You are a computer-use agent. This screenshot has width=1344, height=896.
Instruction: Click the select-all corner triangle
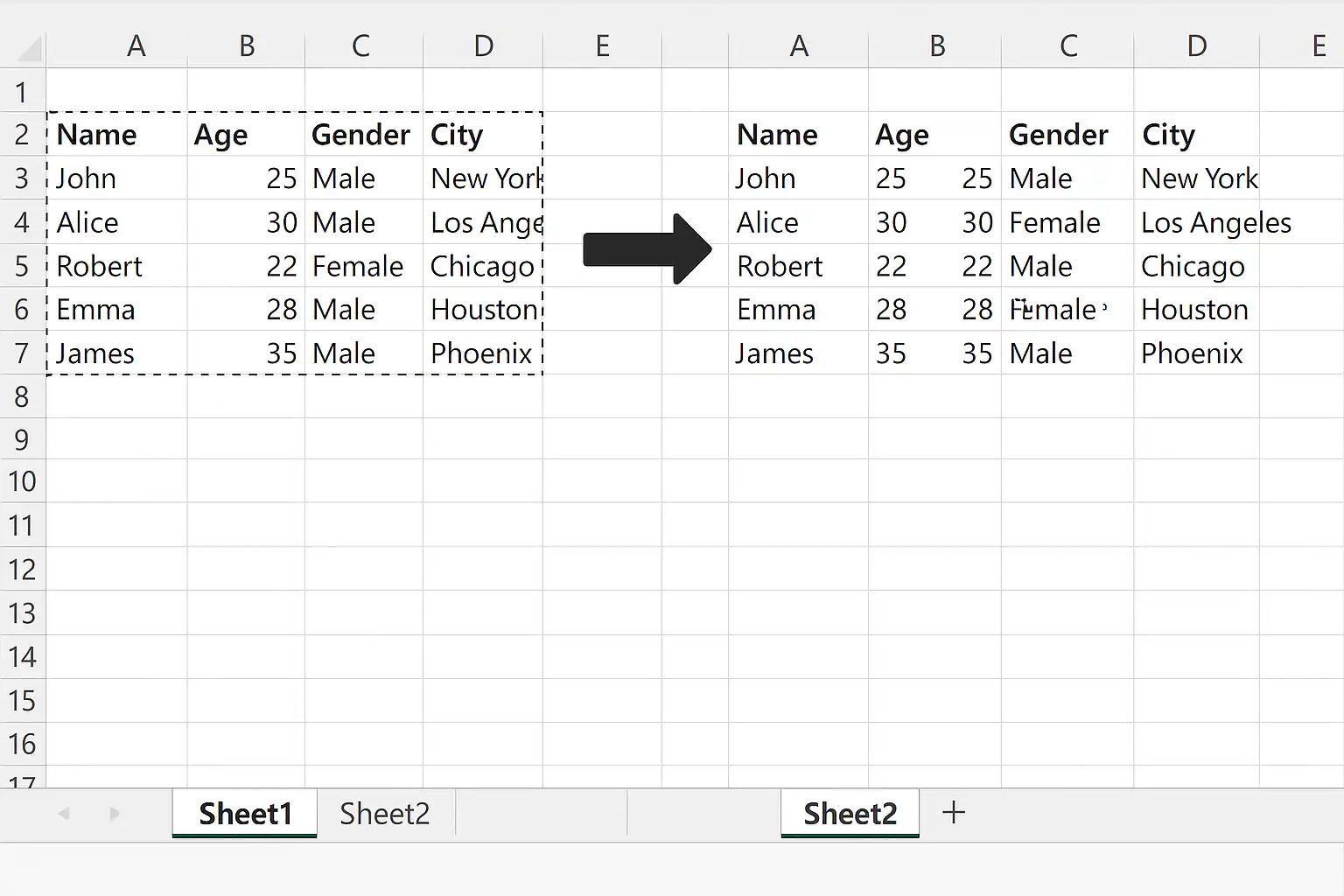(29, 49)
